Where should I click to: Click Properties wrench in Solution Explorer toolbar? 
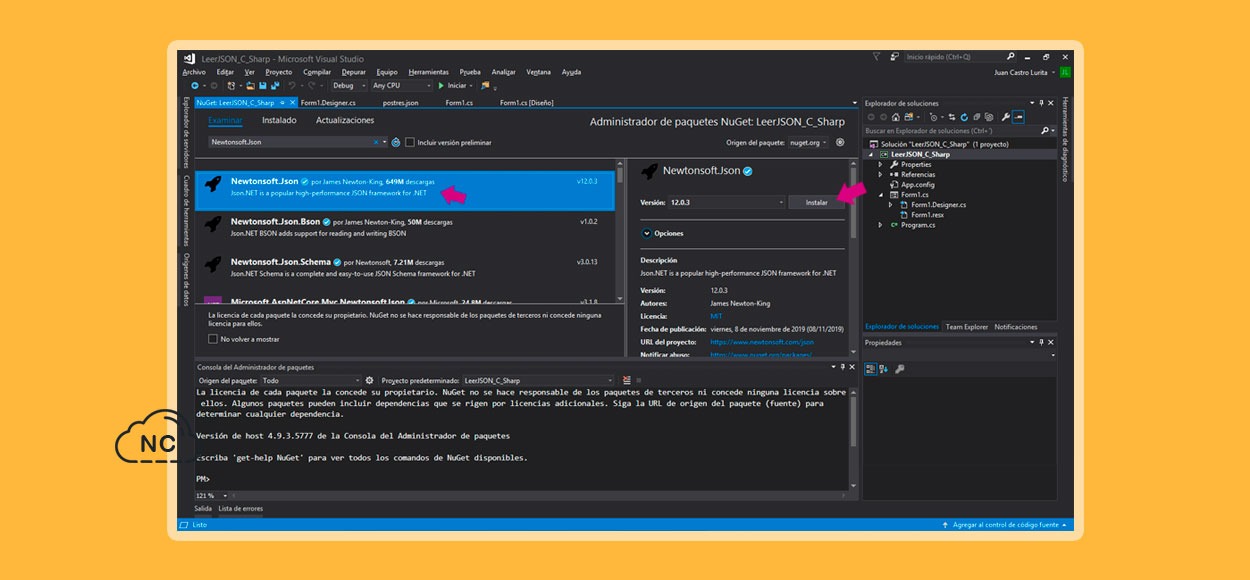[x=1005, y=117]
